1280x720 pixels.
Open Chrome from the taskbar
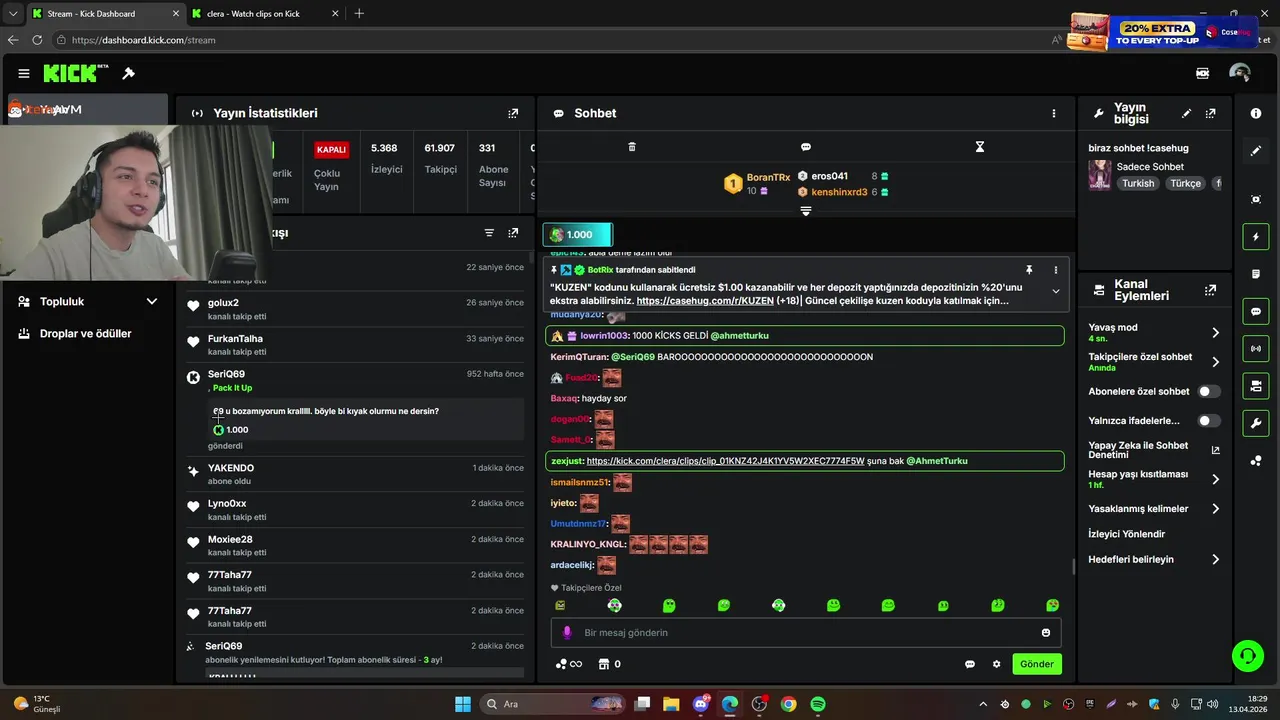(789, 704)
